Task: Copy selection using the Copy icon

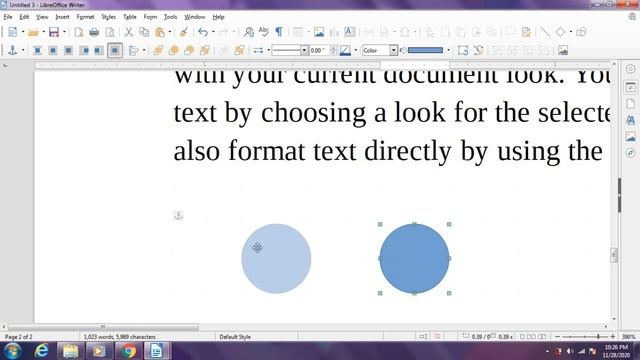Action: pos(144,32)
